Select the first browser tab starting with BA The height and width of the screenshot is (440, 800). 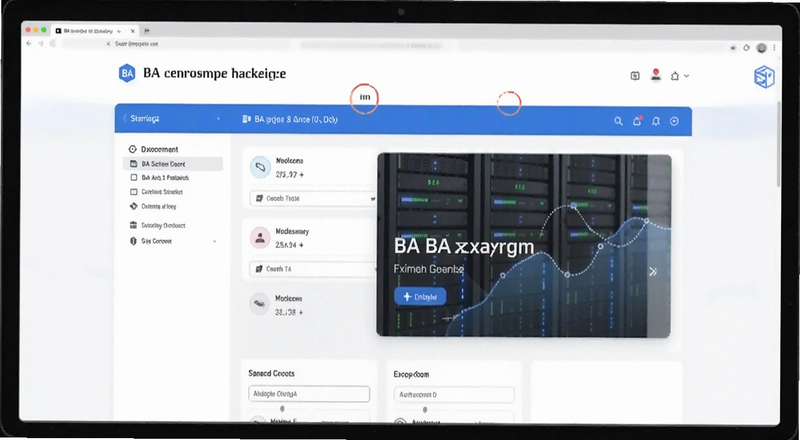click(95, 31)
